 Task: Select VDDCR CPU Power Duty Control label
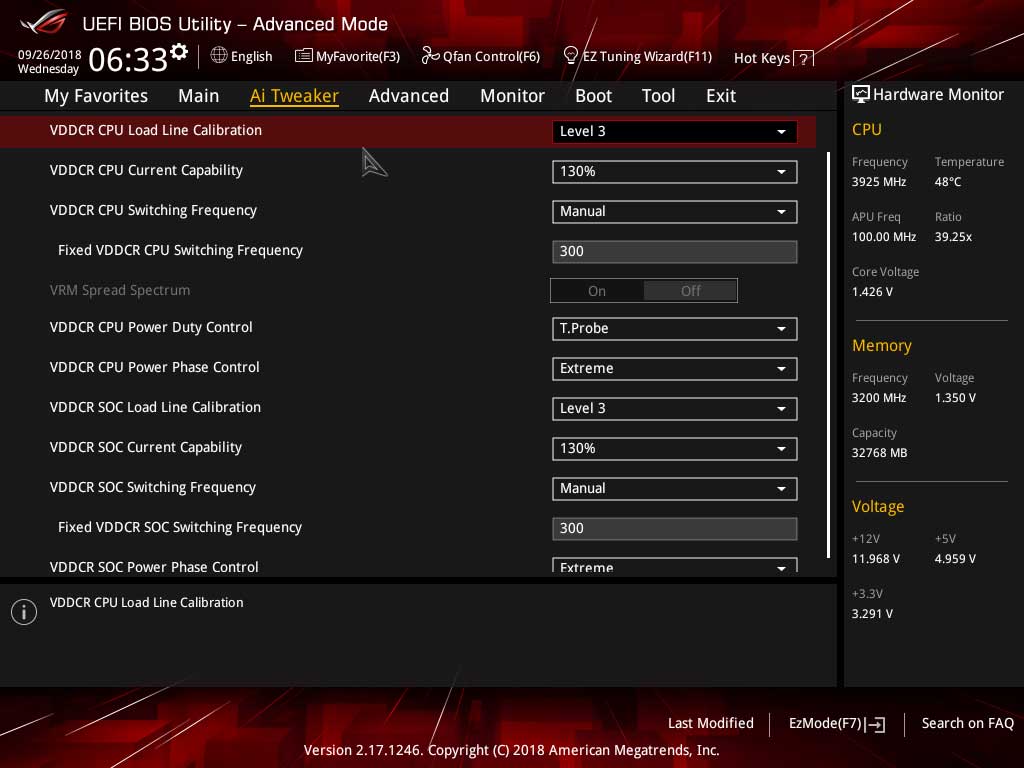tap(151, 327)
